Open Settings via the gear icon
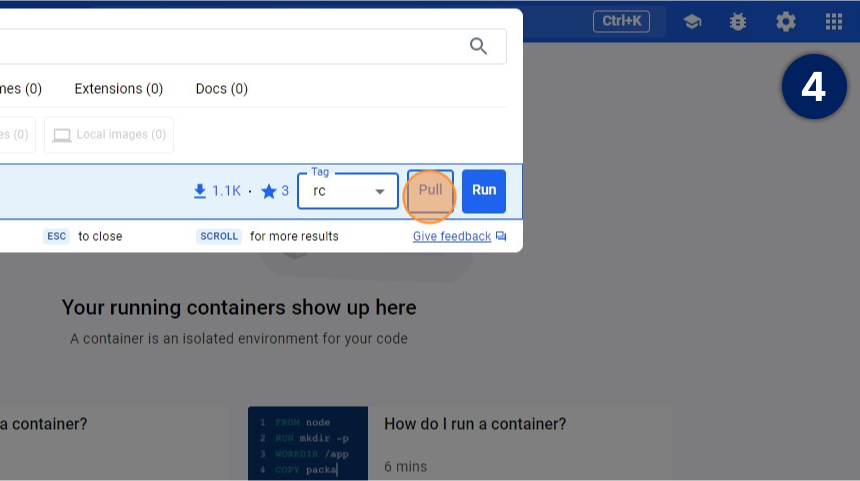This screenshot has width=860, height=481. 786,21
